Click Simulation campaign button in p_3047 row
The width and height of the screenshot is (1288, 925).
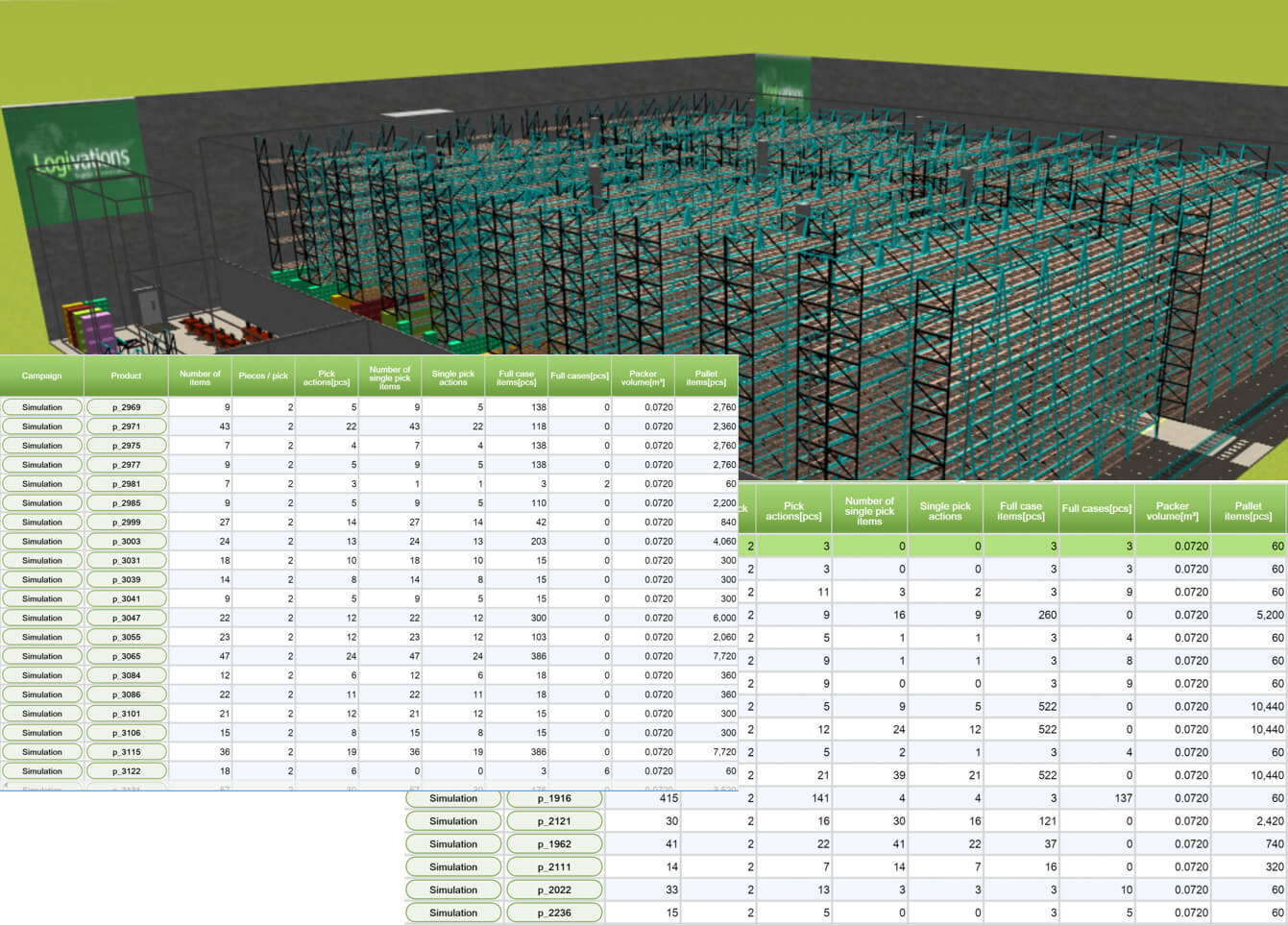(x=41, y=618)
